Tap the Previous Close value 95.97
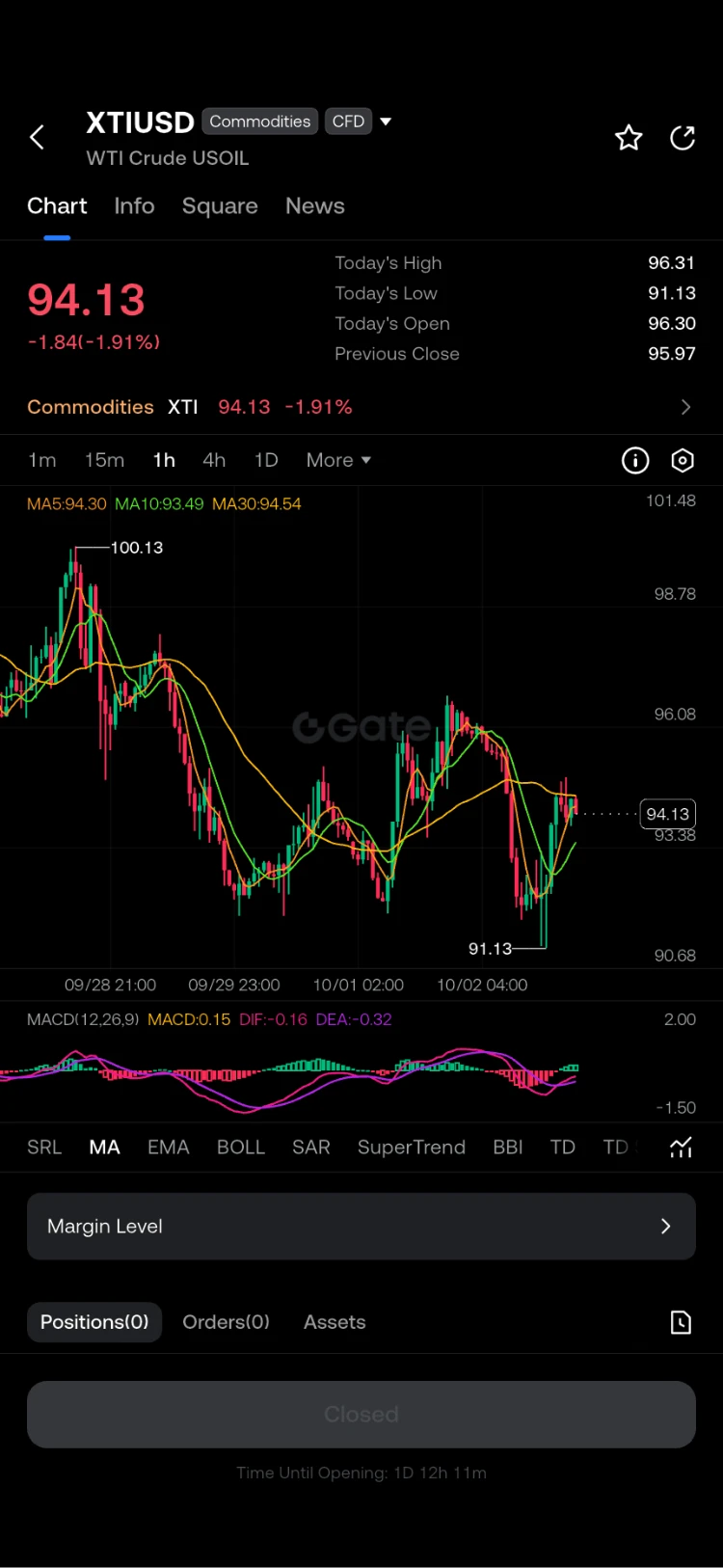The height and width of the screenshot is (1568, 723). point(672,354)
